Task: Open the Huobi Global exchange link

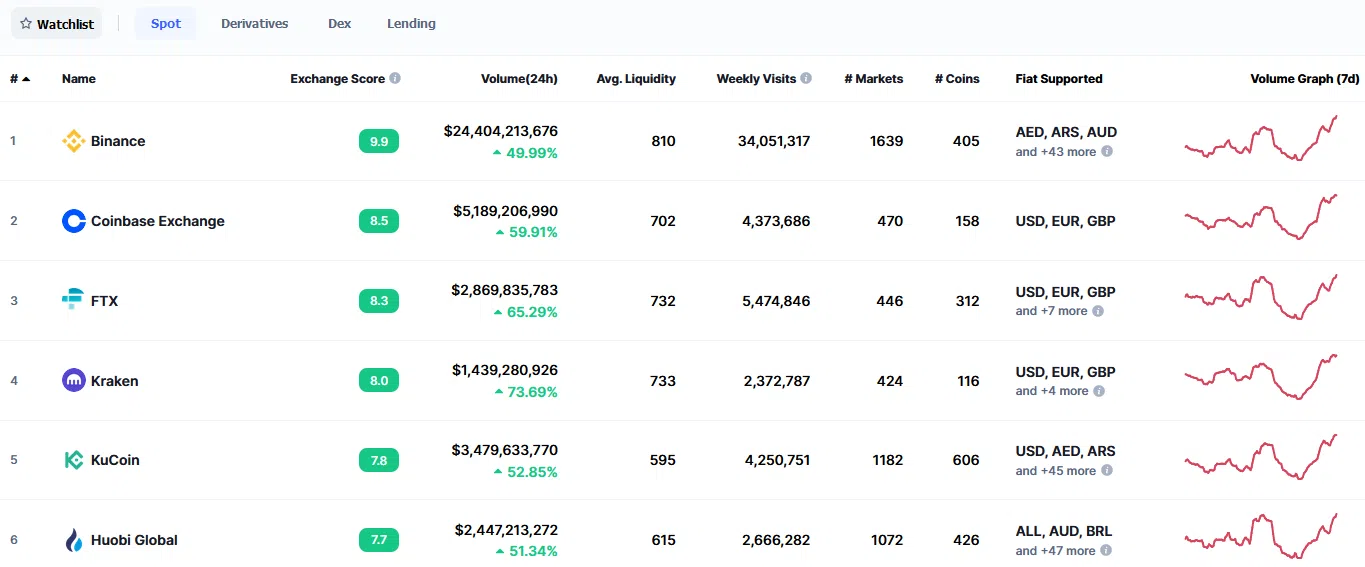Action: [x=134, y=540]
